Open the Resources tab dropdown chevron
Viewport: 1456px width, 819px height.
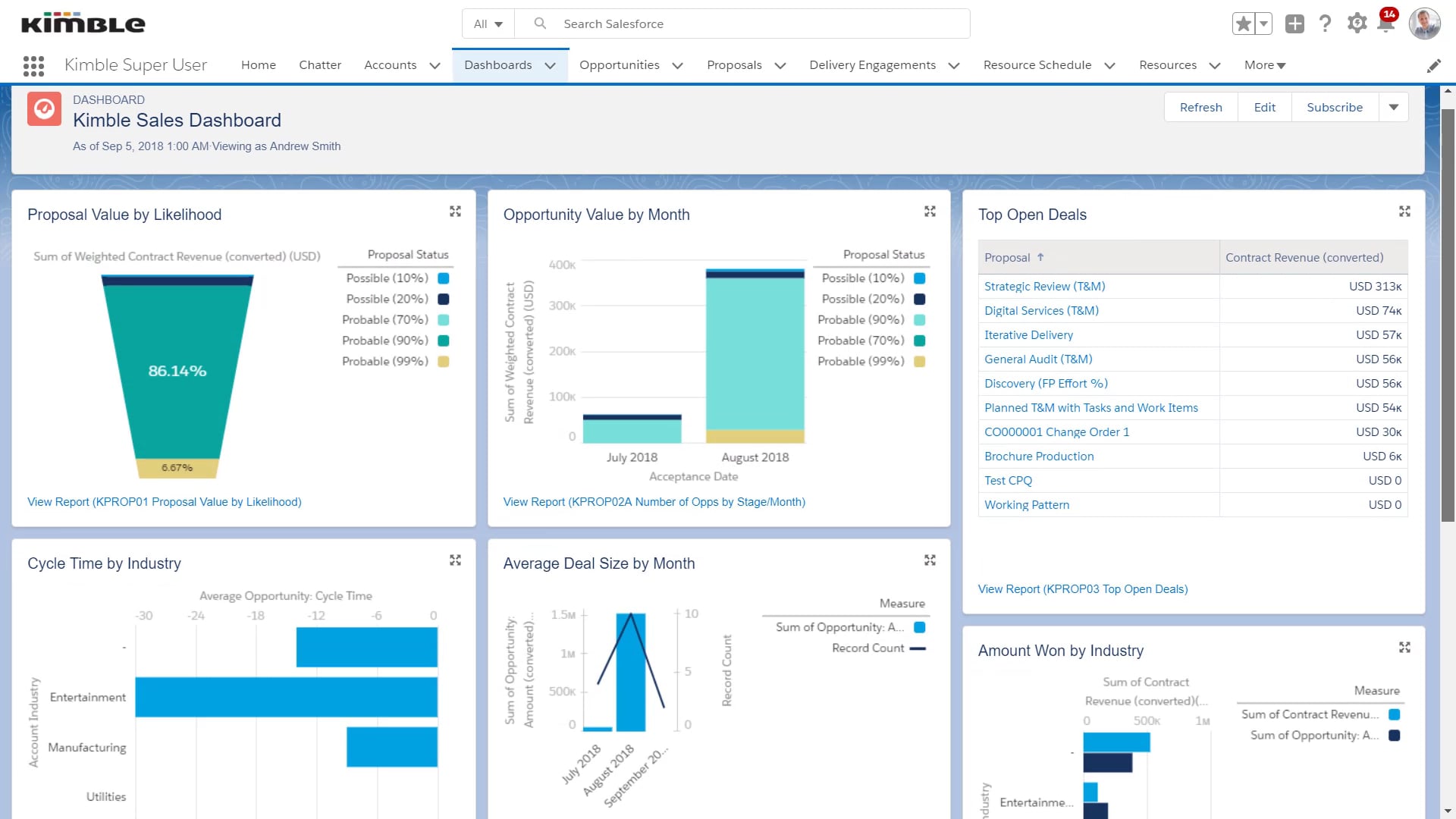point(1214,66)
